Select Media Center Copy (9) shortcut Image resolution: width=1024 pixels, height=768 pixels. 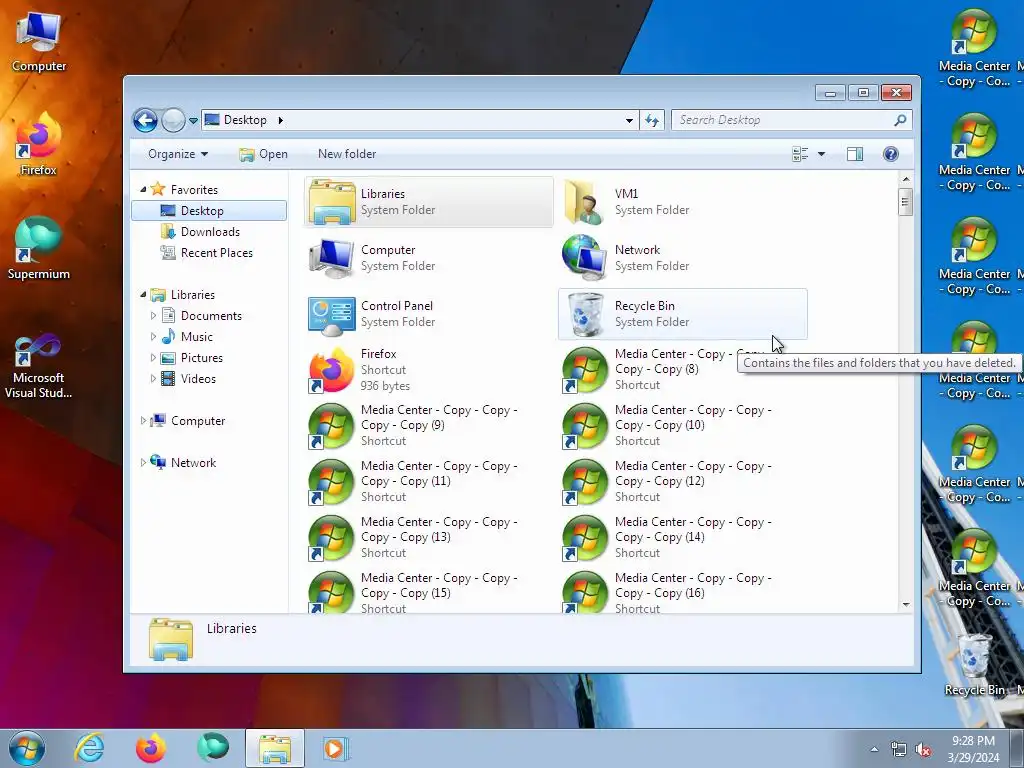click(x=428, y=426)
